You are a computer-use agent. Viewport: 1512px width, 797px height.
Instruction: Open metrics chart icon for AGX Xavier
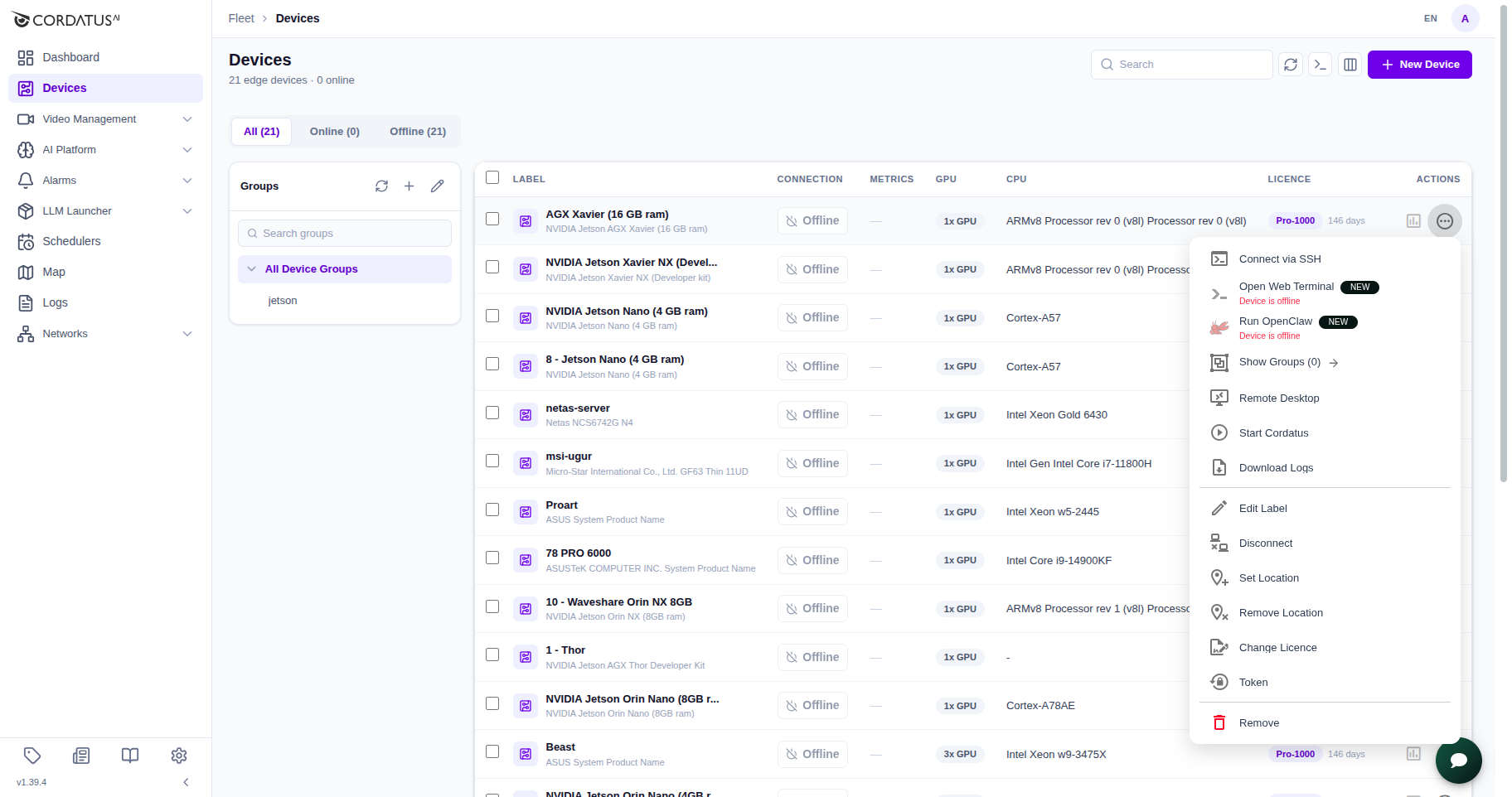(x=1413, y=221)
